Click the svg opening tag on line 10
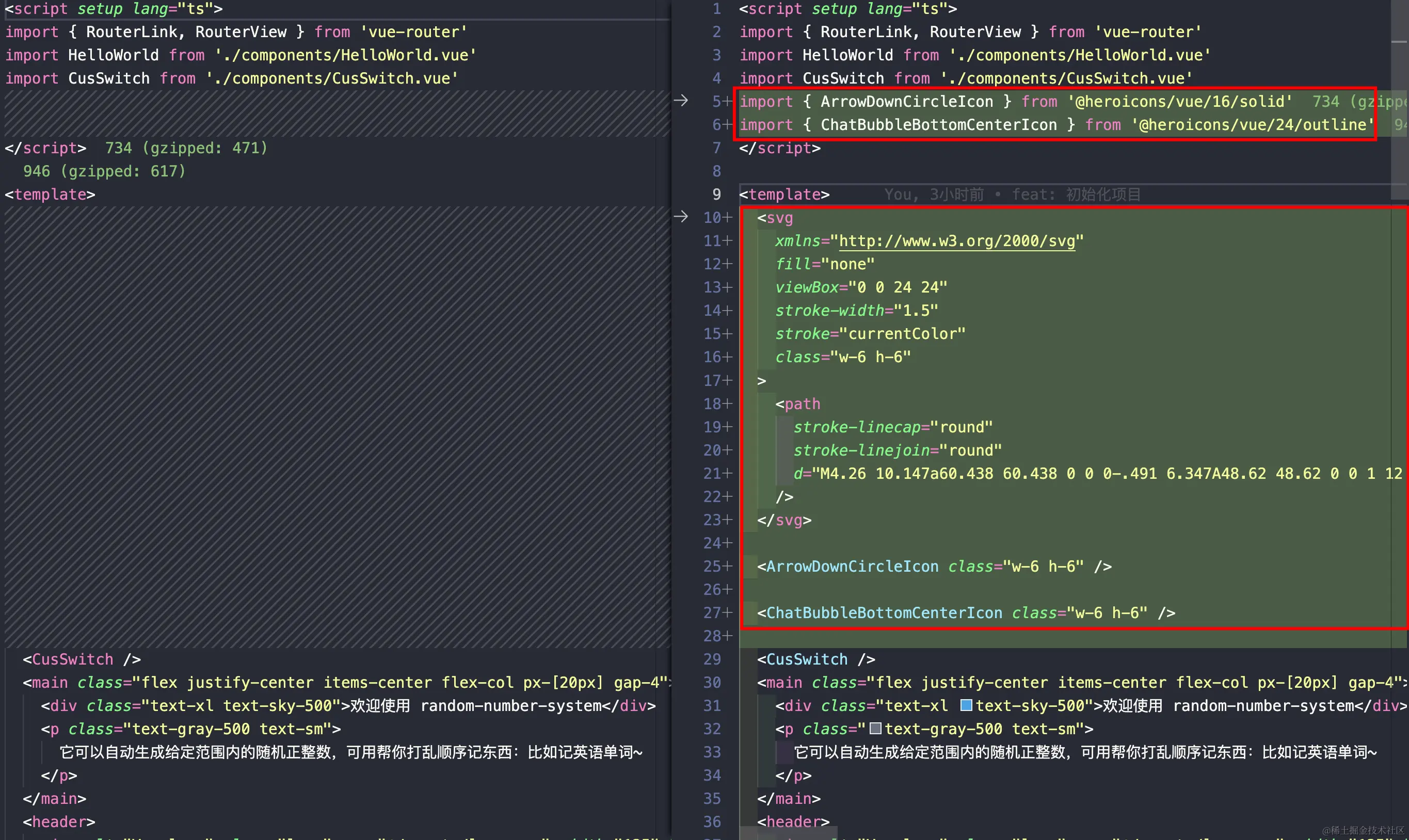Screen dimensions: 1409x840 coord(776,217)
